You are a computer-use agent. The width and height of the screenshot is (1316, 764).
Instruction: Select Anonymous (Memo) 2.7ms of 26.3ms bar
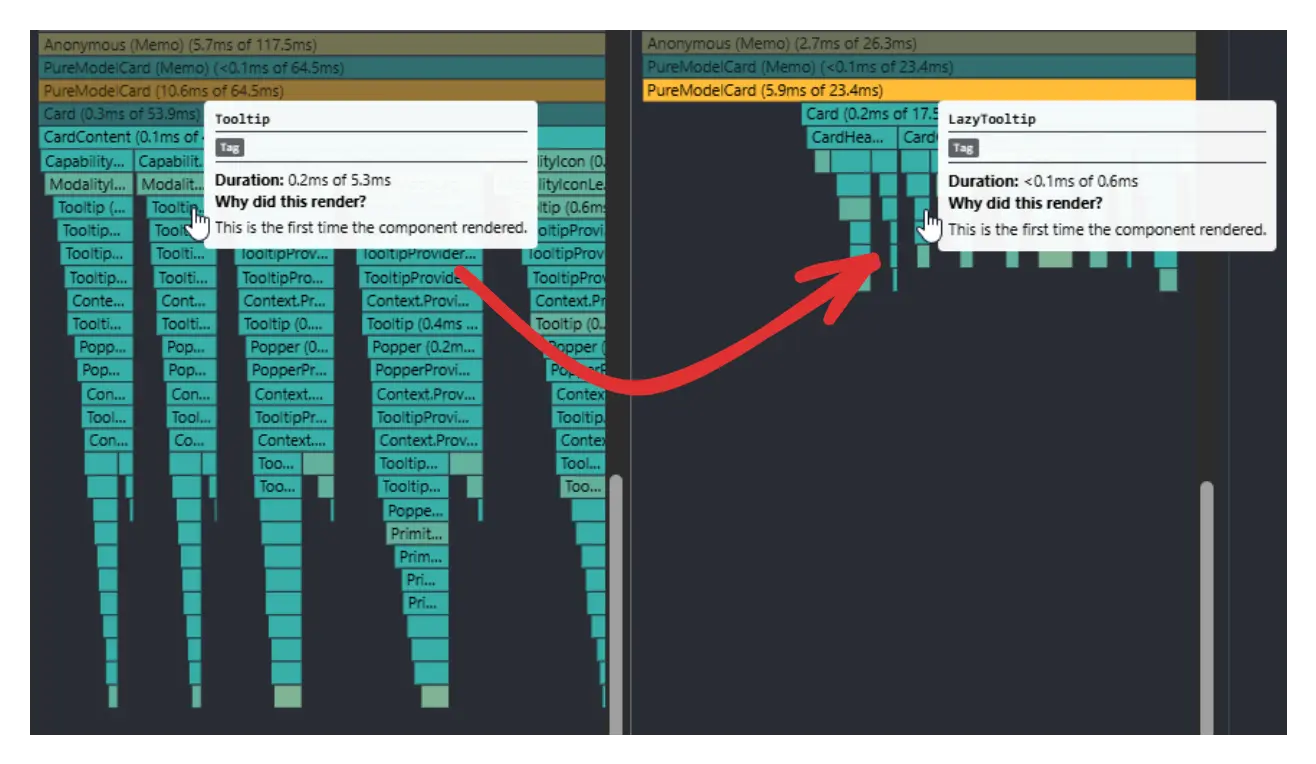919,43
